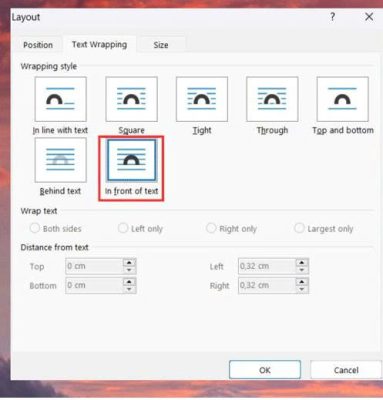Click the Bottom distance input field
Screen dimensions: 383x400
click(94, 285)
